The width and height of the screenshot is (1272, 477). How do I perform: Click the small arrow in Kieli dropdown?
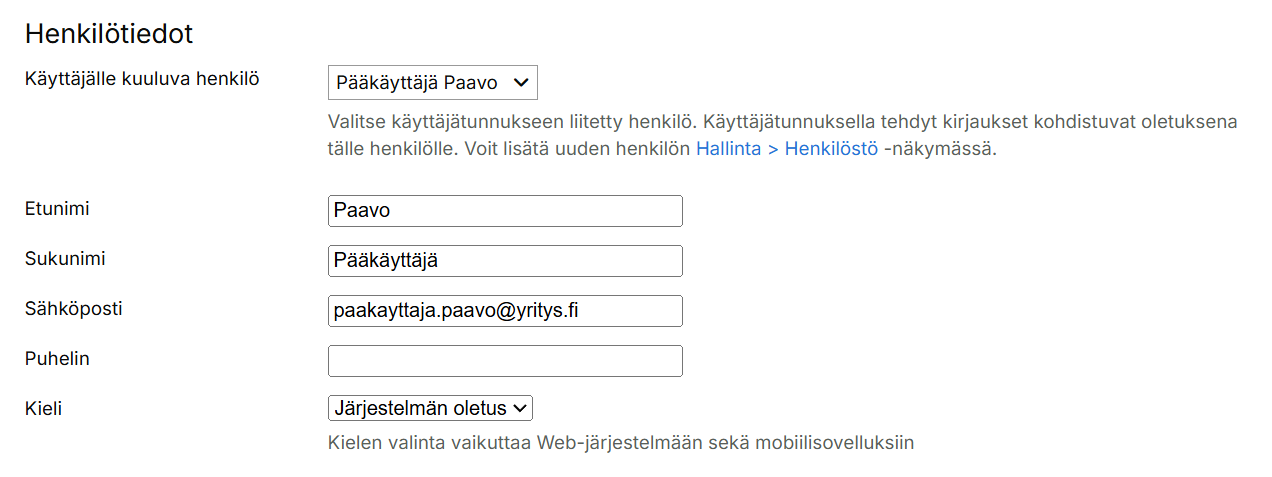tap(519, 408)
